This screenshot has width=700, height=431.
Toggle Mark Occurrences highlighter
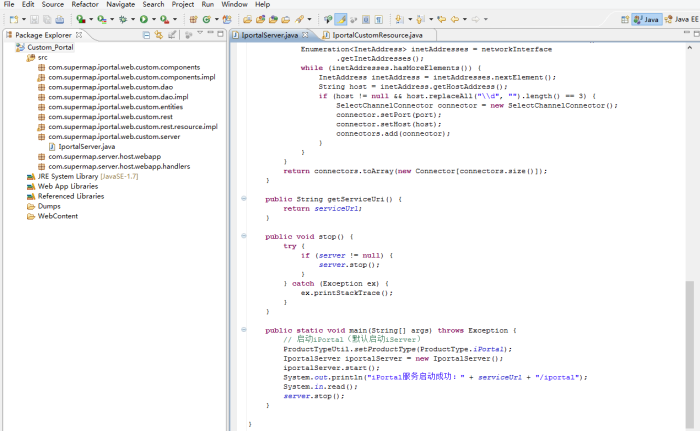(341, 19)
